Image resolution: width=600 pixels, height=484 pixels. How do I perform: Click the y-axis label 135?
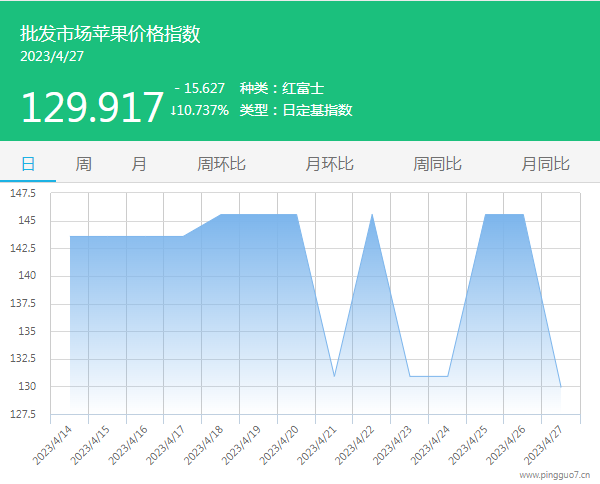(27, 331)
